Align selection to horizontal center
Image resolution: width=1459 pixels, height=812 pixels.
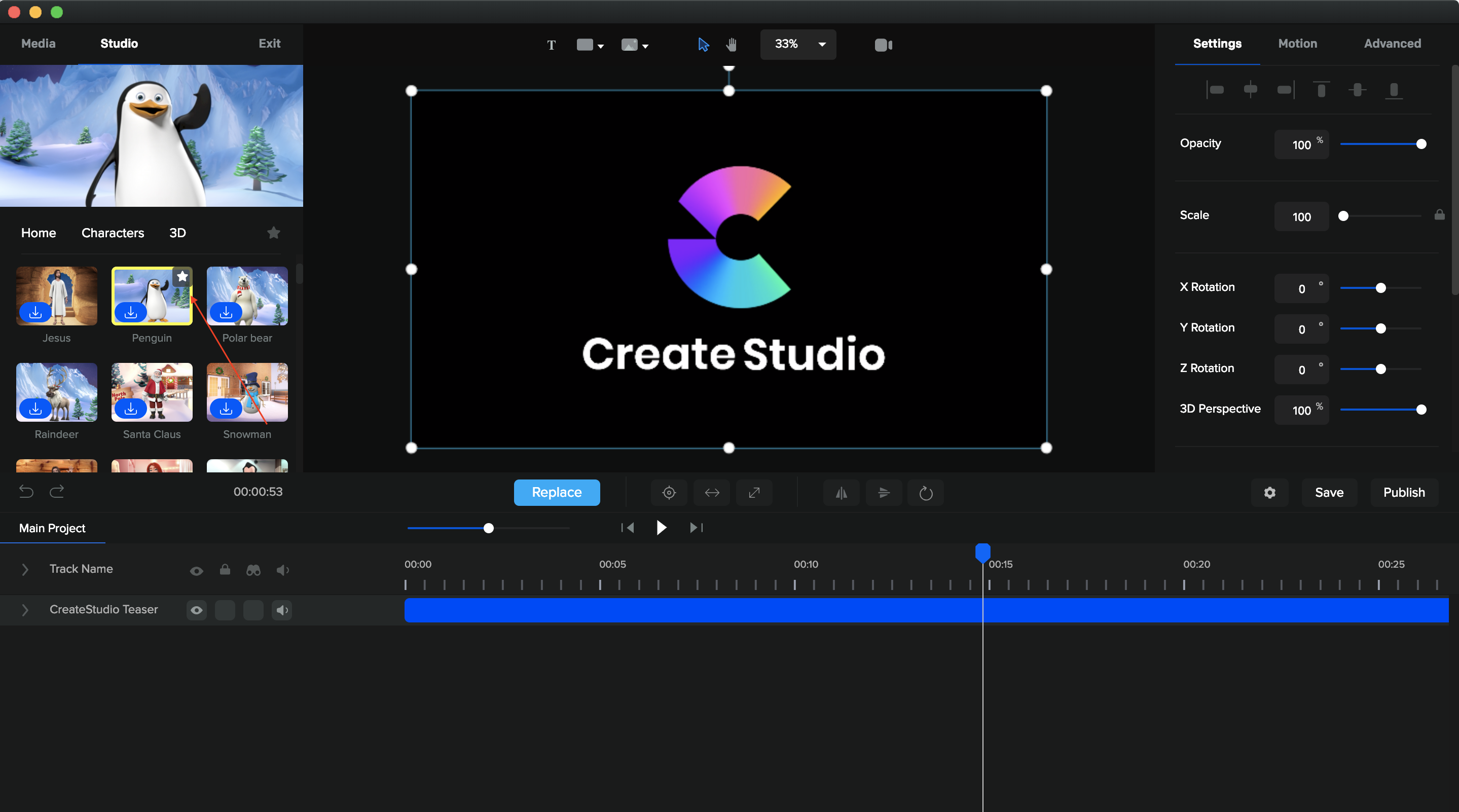pos(1250,90)
